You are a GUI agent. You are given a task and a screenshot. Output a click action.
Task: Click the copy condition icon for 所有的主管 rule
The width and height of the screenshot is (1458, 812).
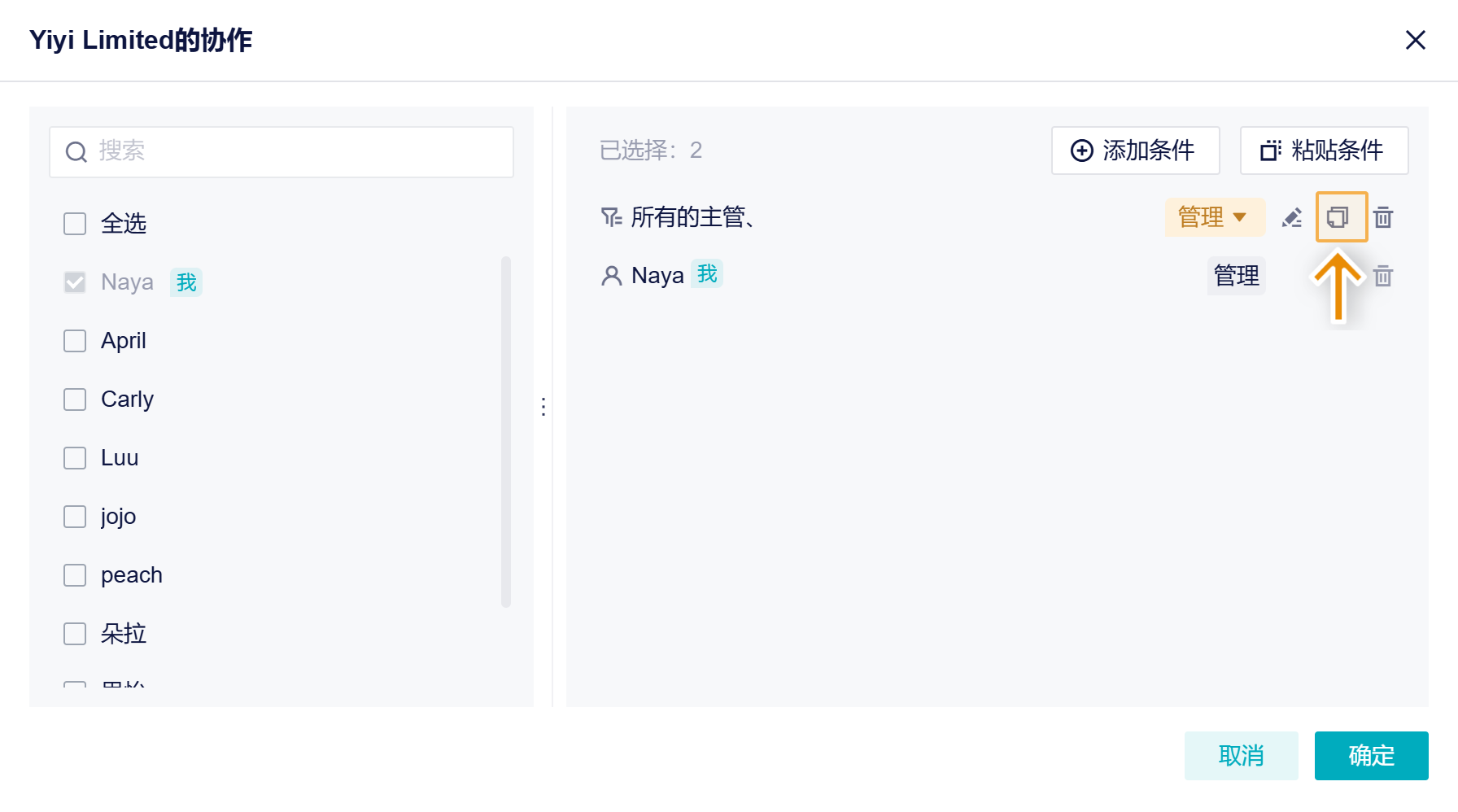pos(1341,217)
